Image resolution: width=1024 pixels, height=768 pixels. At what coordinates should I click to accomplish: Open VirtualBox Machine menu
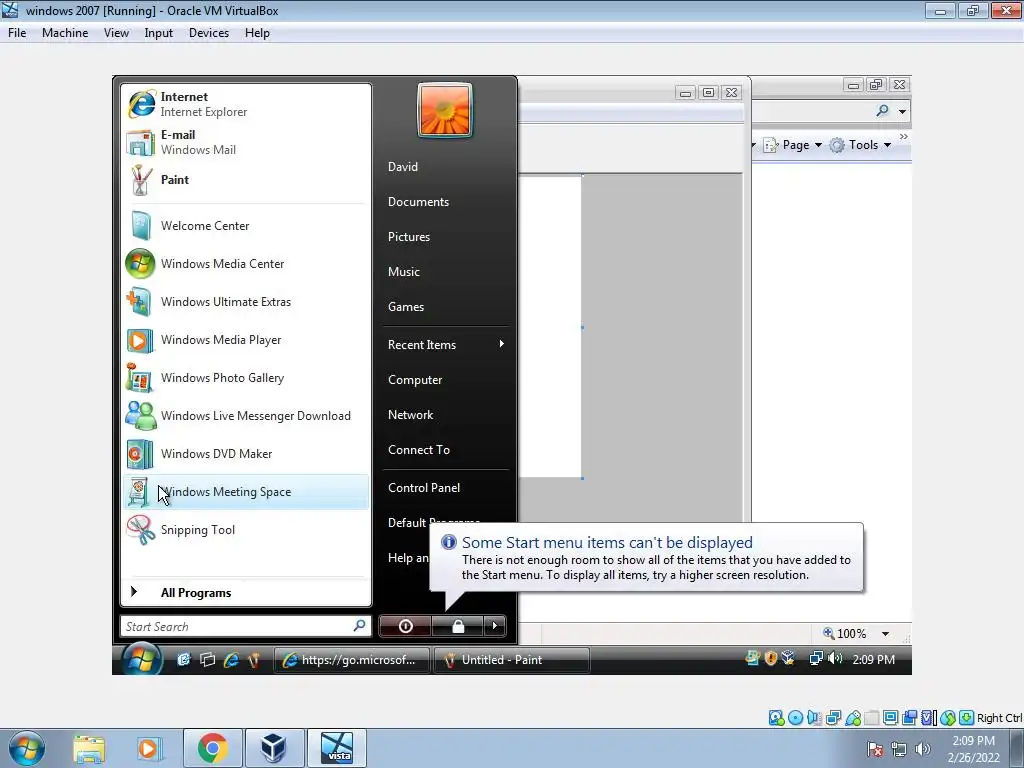(65, 33)
